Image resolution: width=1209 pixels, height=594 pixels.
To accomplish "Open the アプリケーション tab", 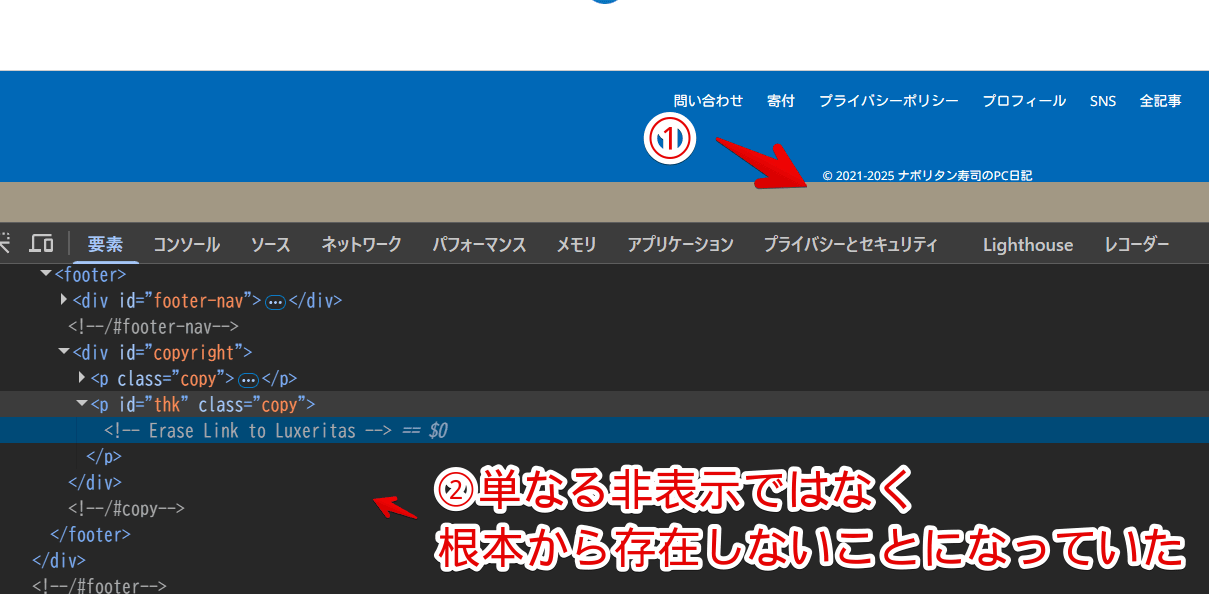I will (x=680, y=244).
